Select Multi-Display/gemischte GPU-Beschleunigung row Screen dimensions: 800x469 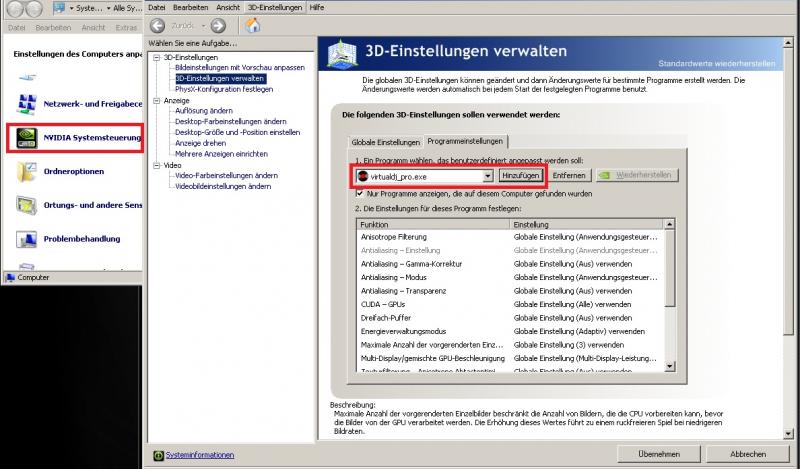click(511, 359)
